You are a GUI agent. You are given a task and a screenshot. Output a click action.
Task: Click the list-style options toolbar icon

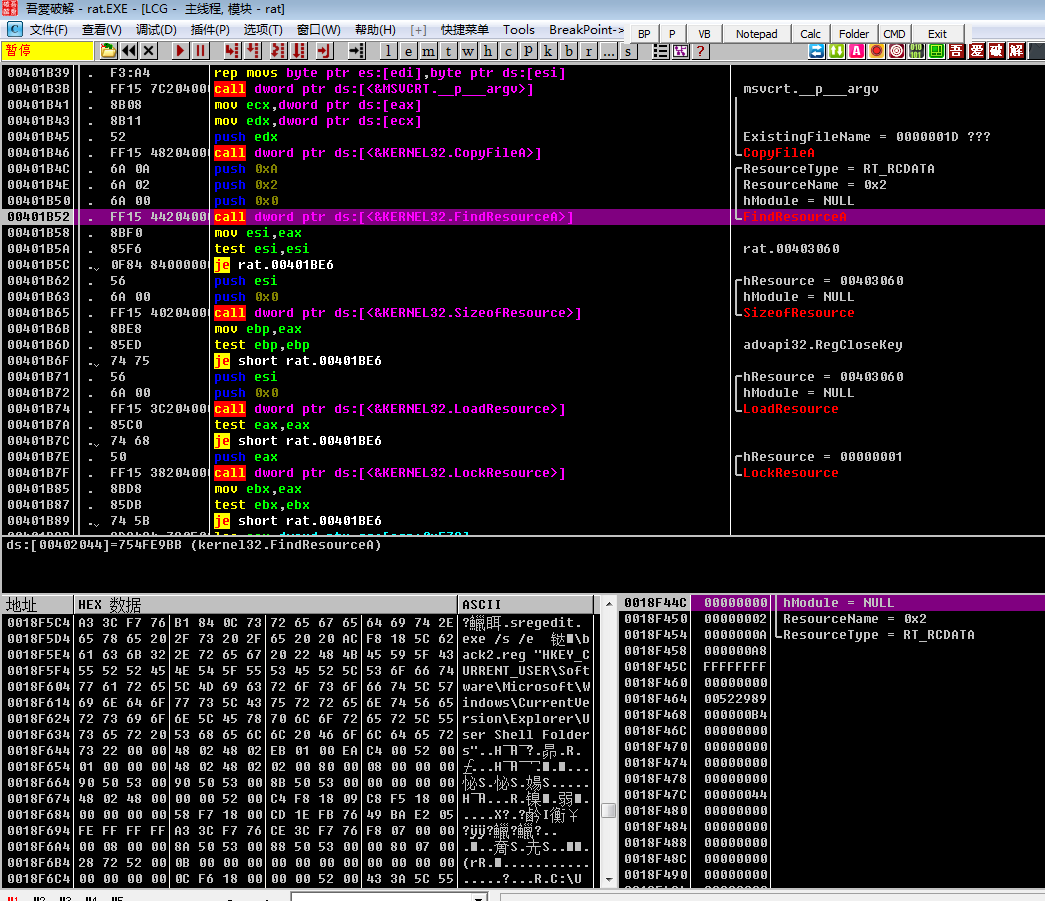pyautogui.click(x=660, y=51)
